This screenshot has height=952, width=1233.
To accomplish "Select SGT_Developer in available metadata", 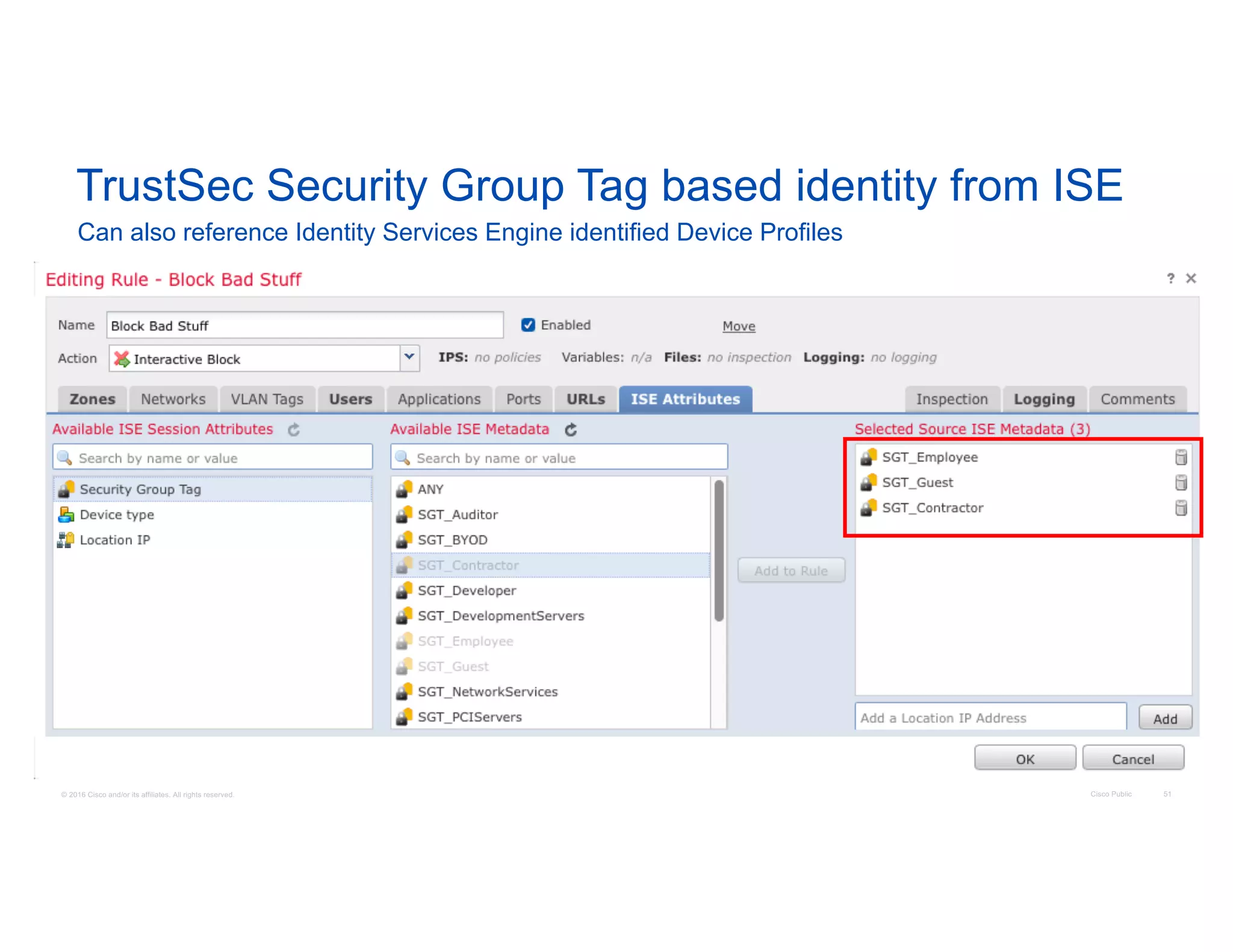I will [551, 590].
